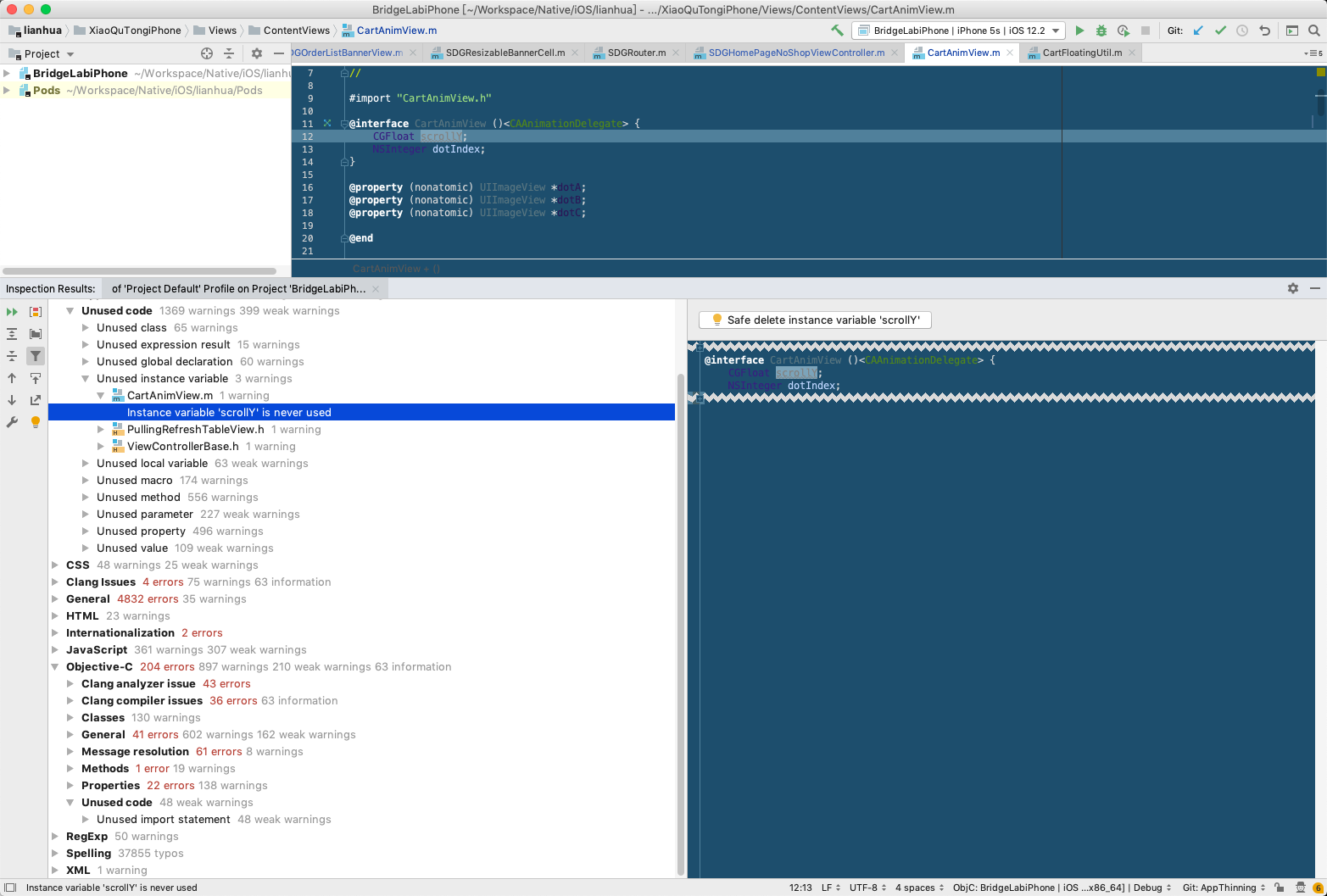
Task: Click the Build hammer icon
Action: (837, 31)
